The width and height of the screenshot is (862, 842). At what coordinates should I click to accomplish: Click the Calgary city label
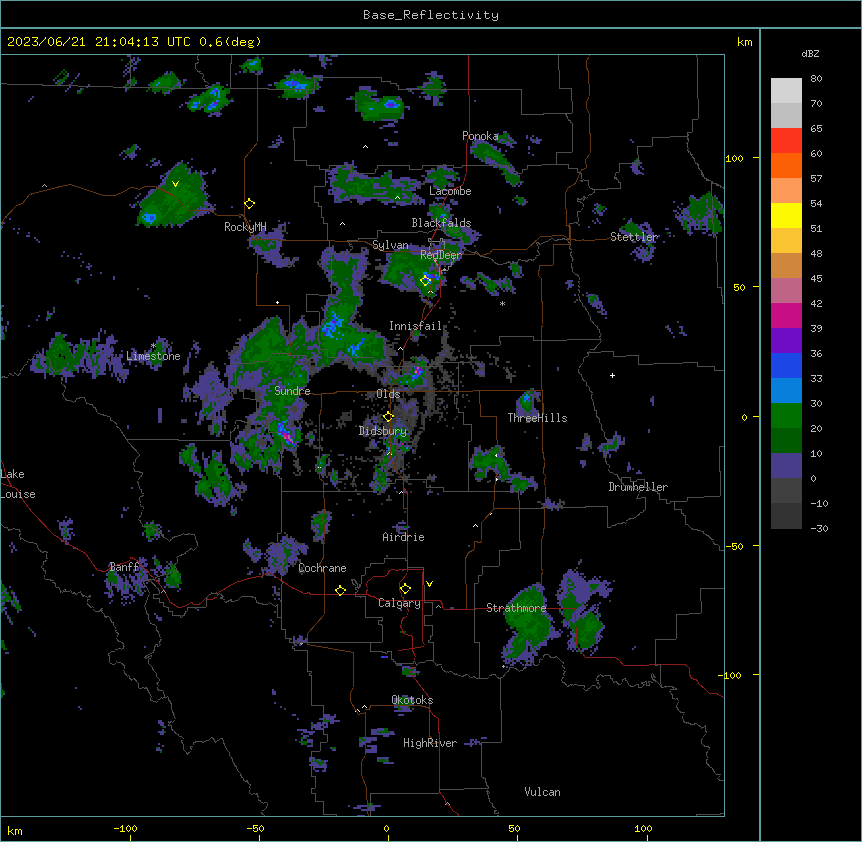tap(399, 603)
